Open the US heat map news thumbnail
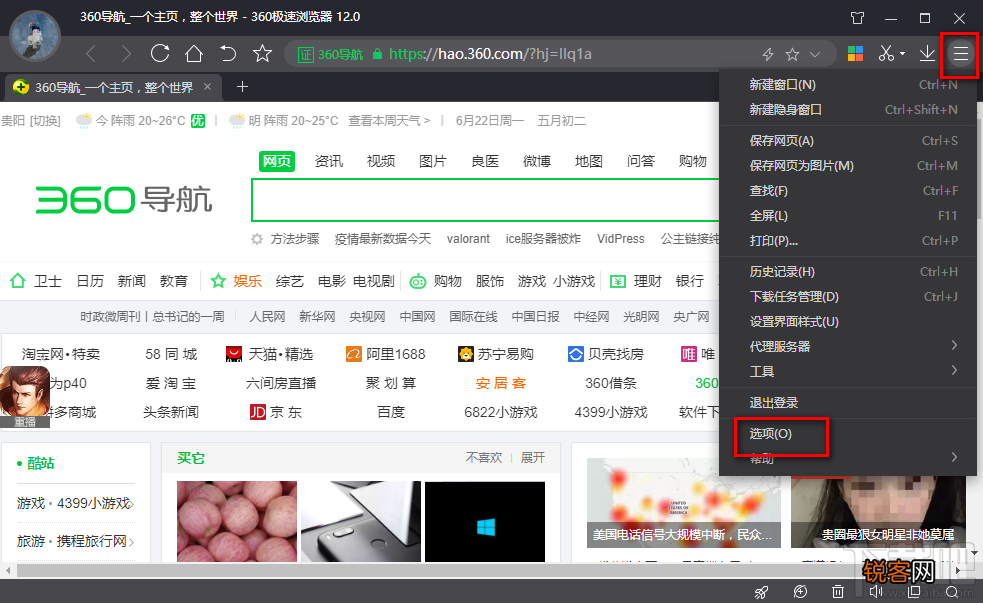This screenshot has height=603, width=983. tap(683, 503)
